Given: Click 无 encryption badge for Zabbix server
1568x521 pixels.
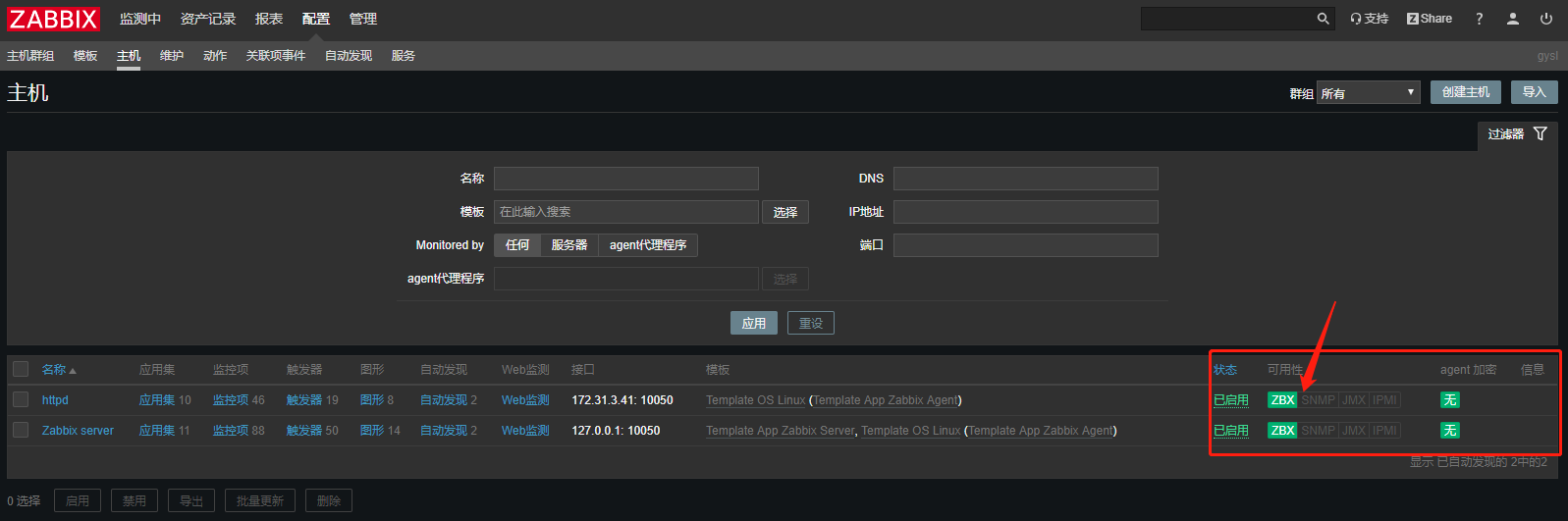Looking at the screenshot, I should pos(1449,431).
